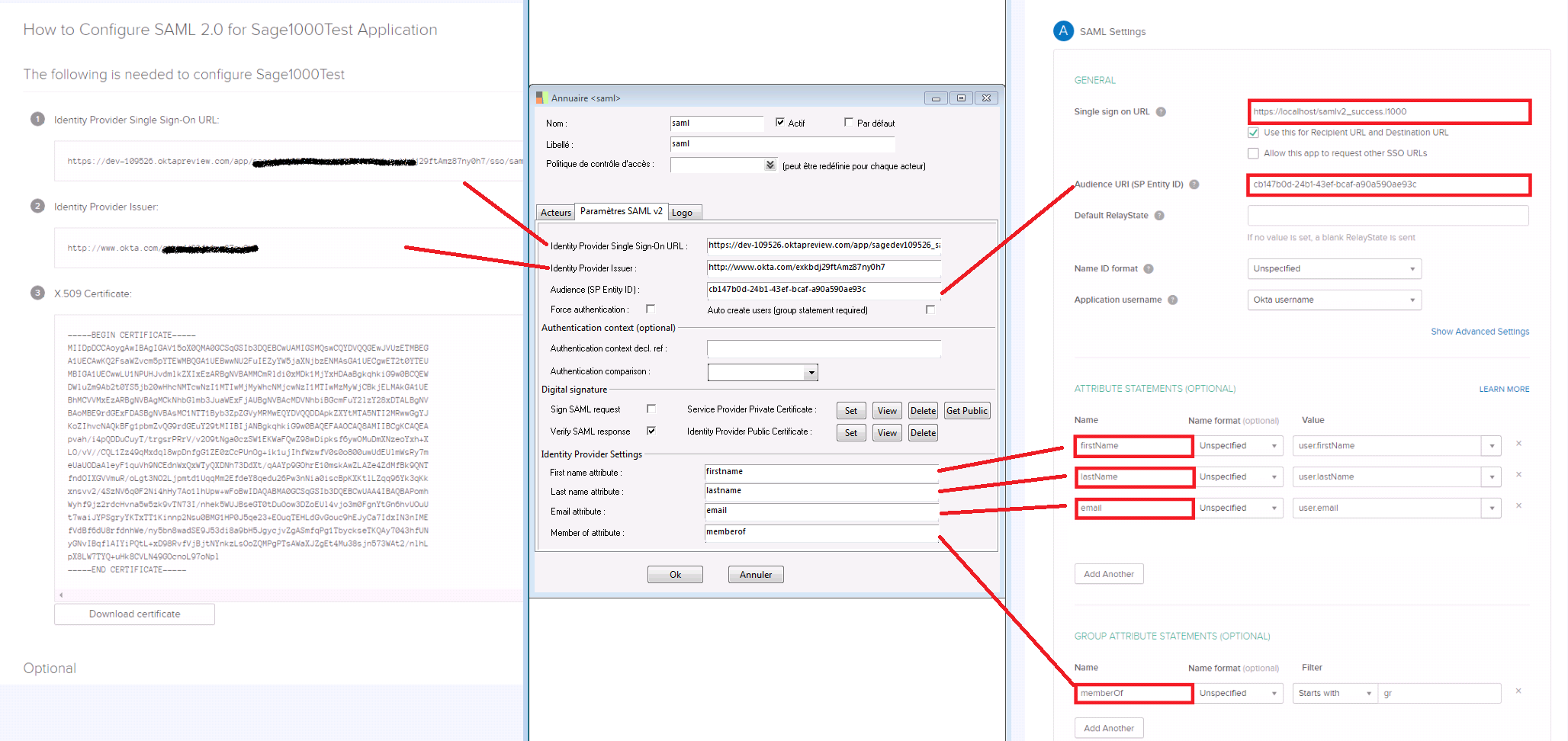The image size is (1568, 741).
Task: Open the Starts with filter dropdown
Action: coord(1335,694)
